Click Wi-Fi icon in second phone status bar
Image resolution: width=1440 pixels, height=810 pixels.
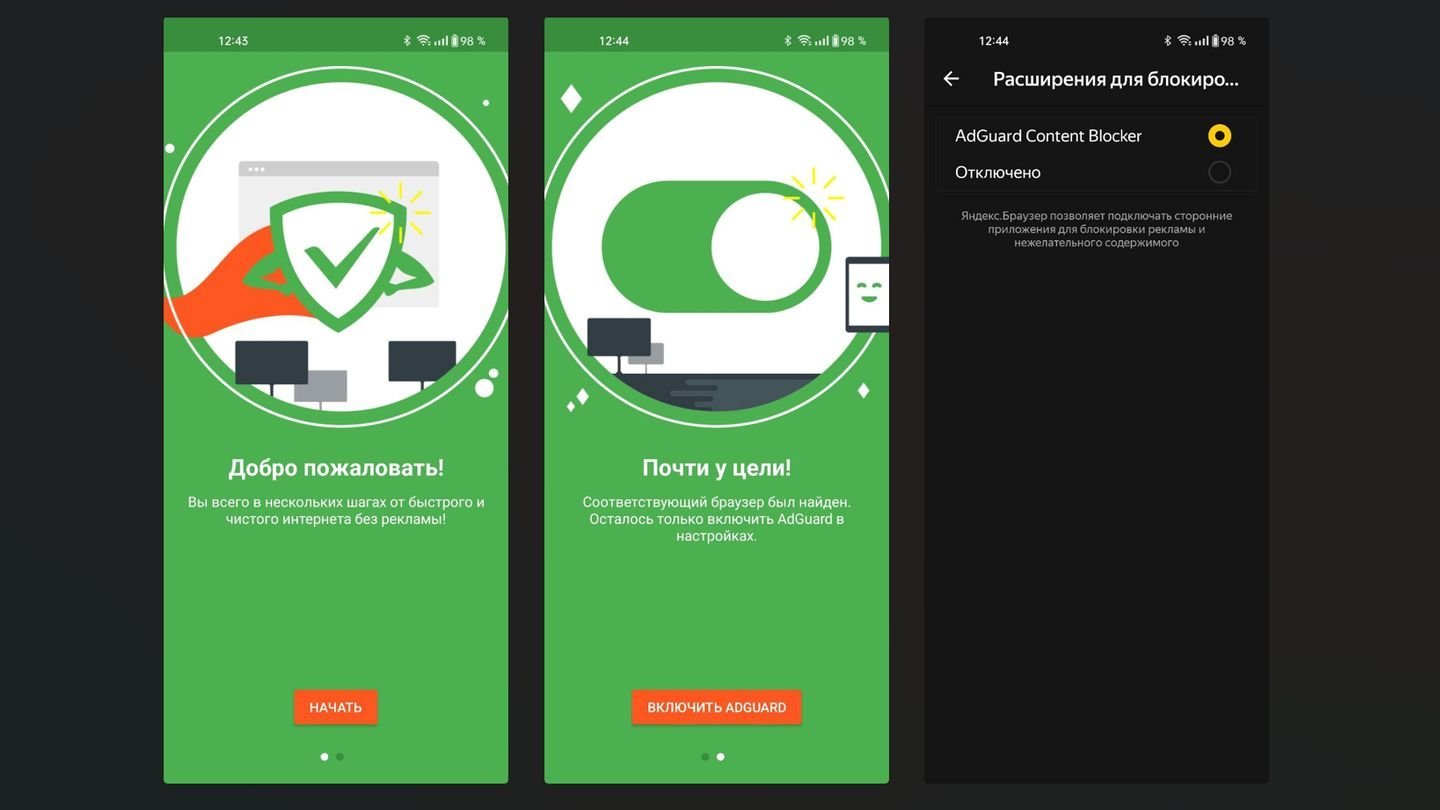(804, 41)
